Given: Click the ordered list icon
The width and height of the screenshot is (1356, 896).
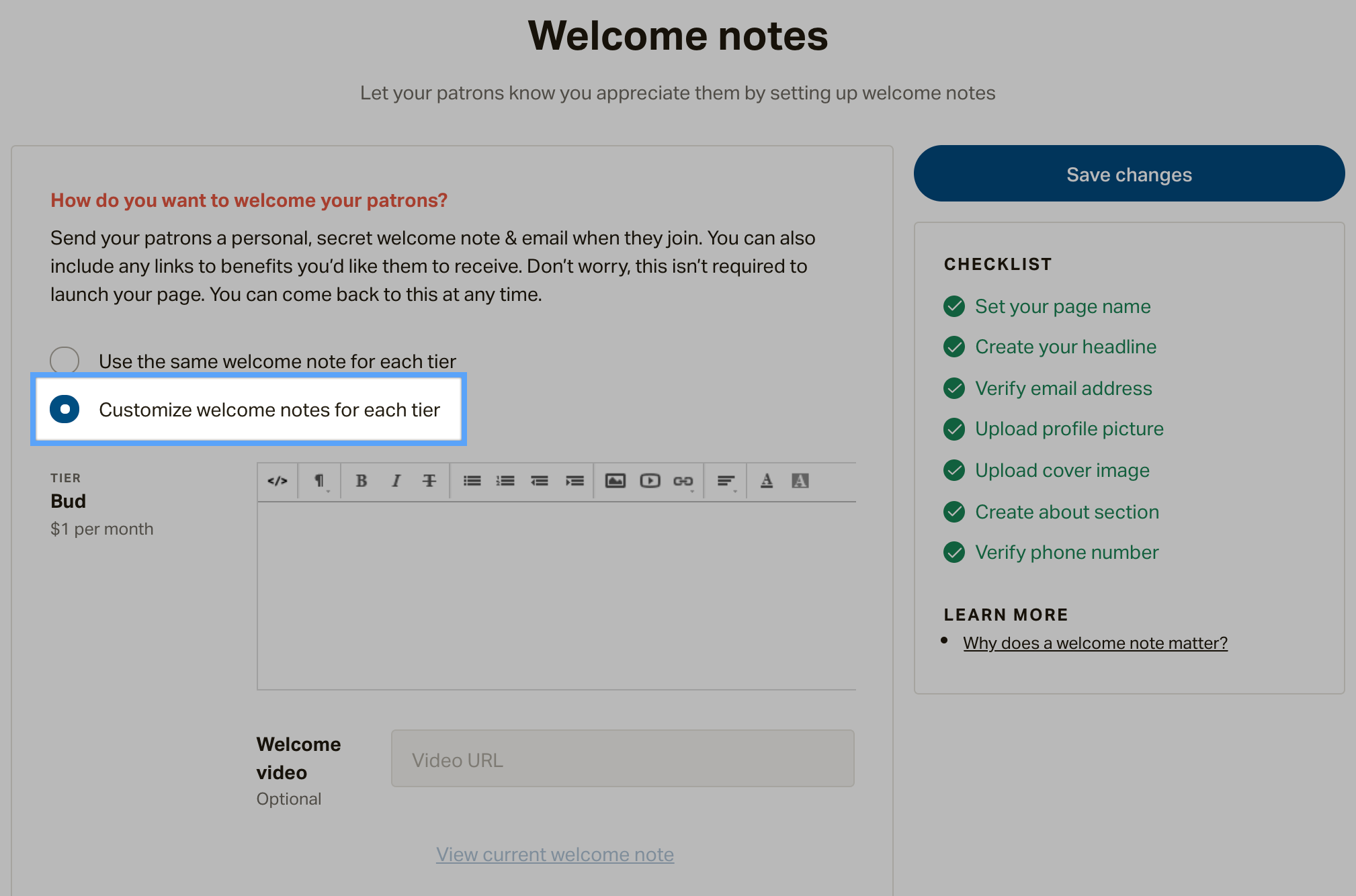Looking at the screenshot, I should (x=504, y=480).
